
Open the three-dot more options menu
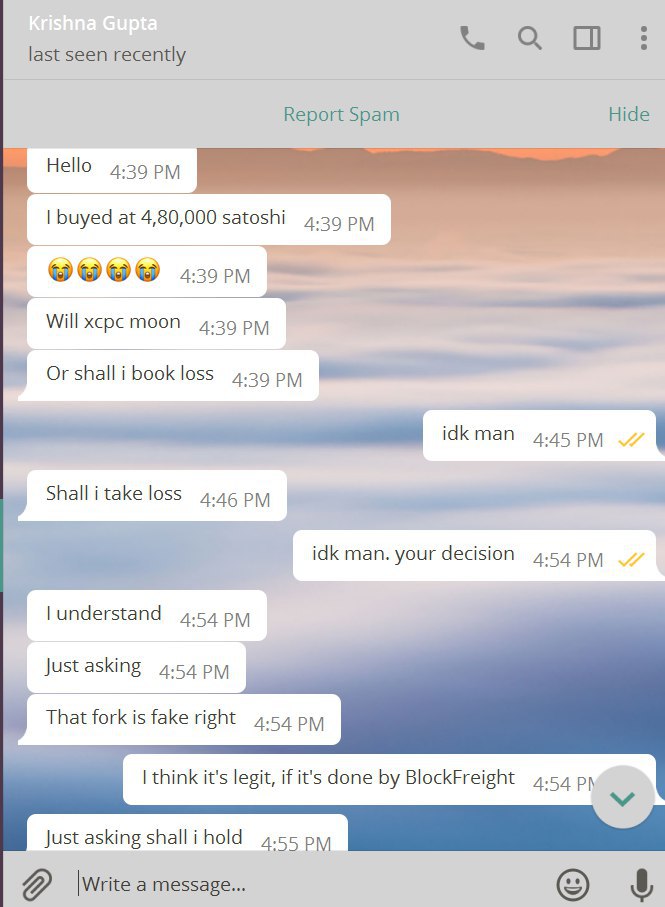click(x=644, y=38)
